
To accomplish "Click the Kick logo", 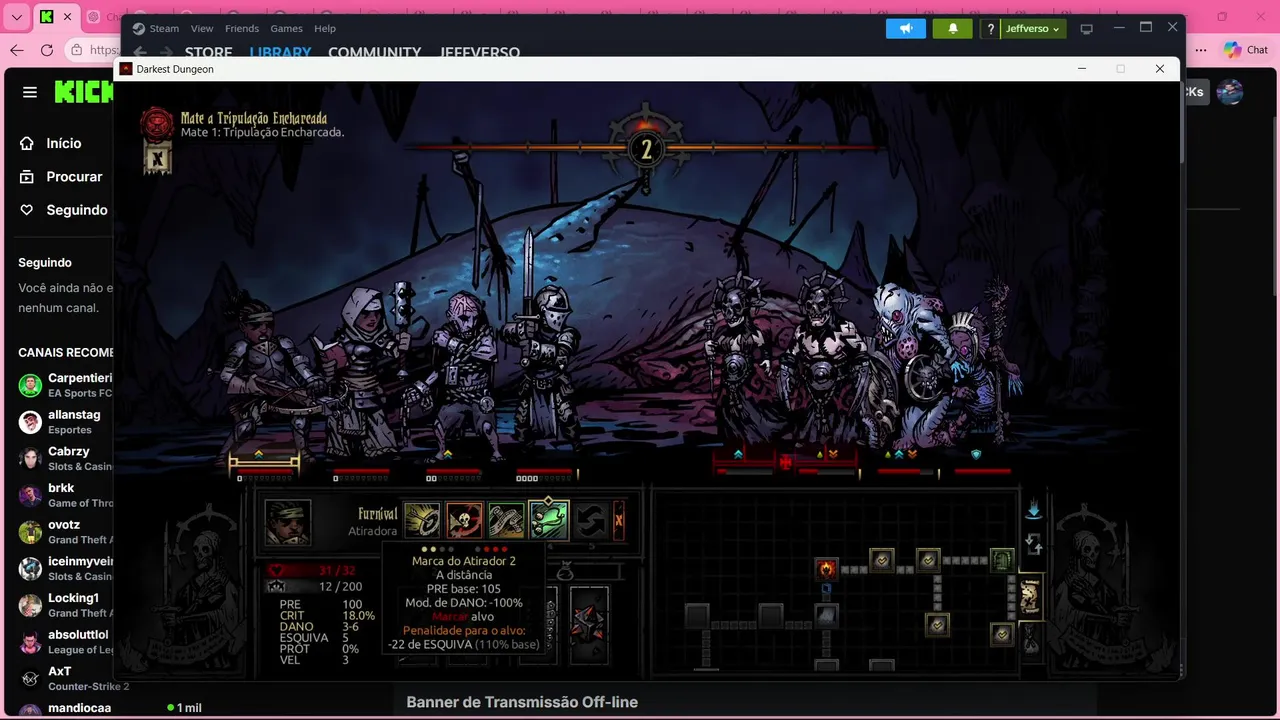I will (x=84, y=92).
